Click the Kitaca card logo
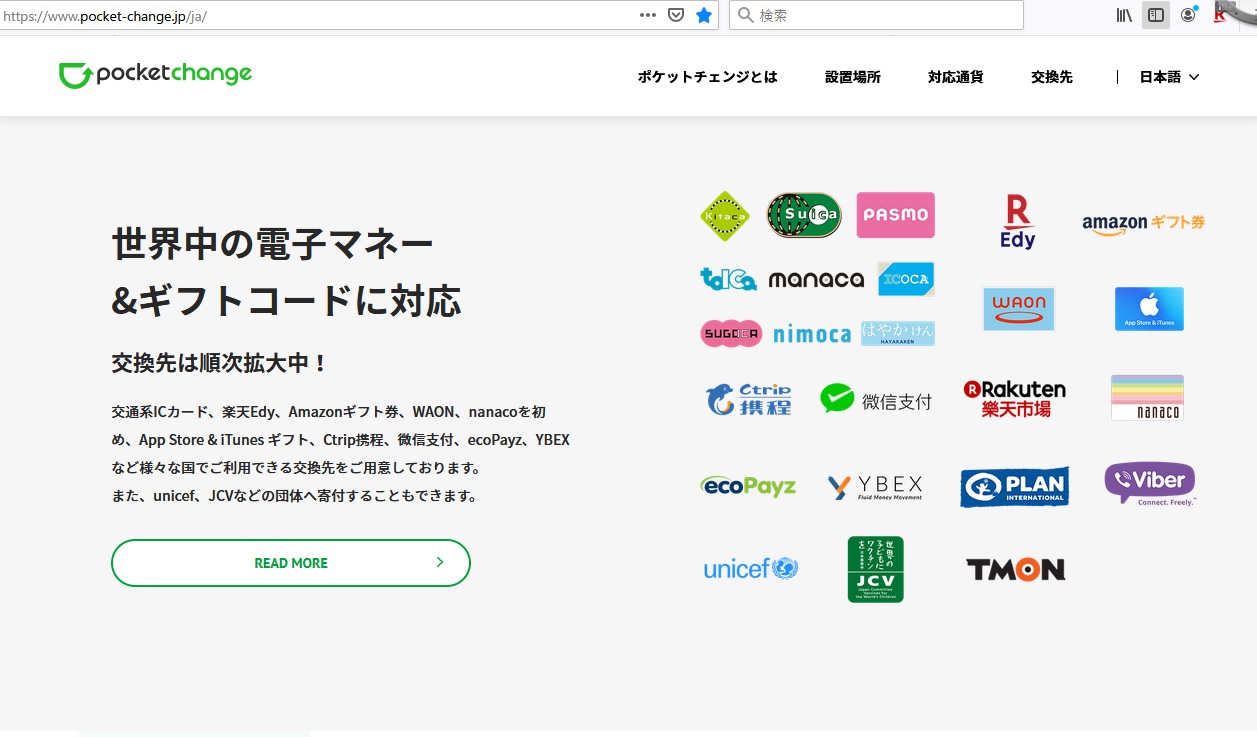The height and width of the screenshot is (737, 1257). [x=725, y=216]
